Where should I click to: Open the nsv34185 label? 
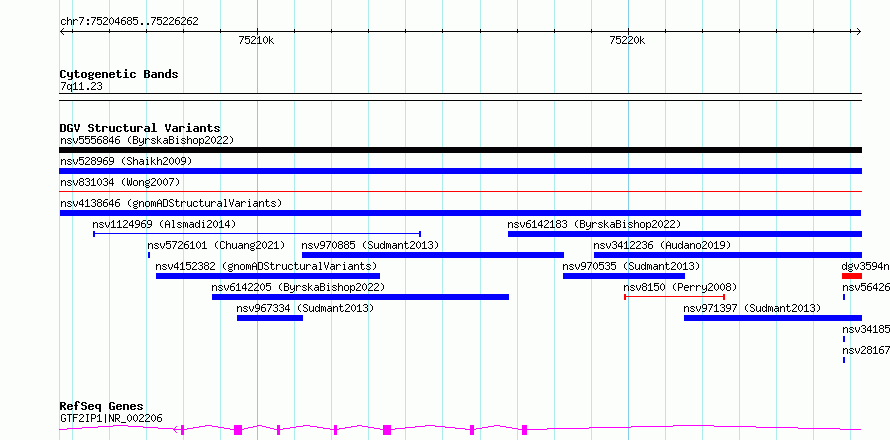(866, 329)
